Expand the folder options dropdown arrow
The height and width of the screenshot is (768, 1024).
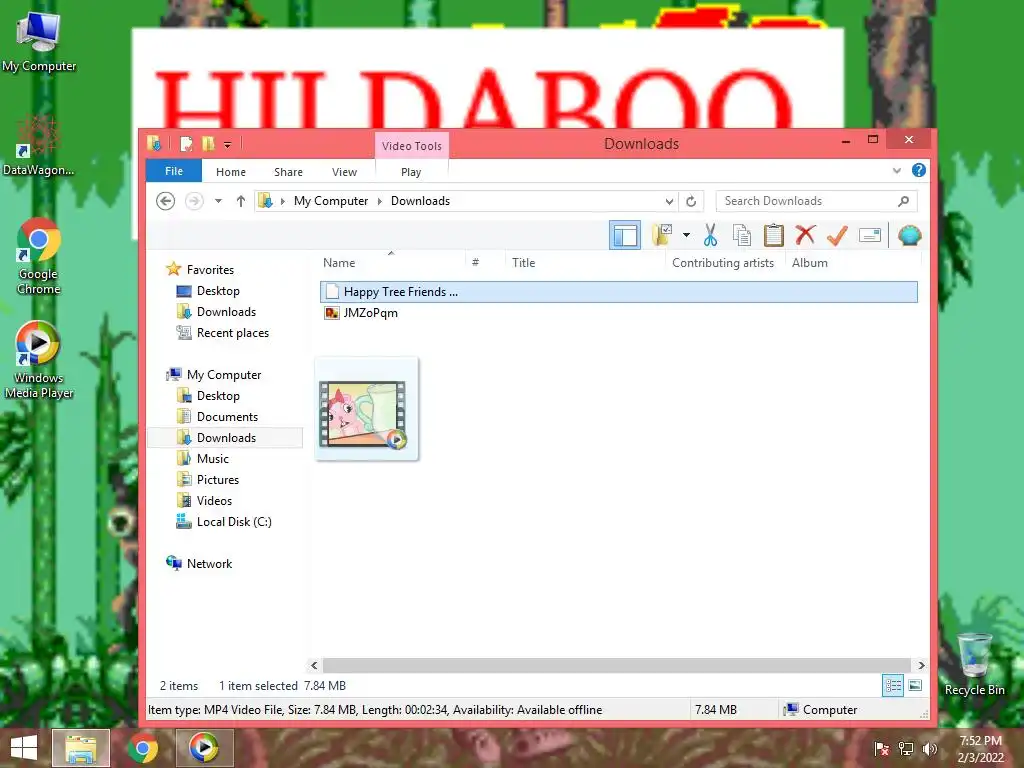pyautogui.click(x=686, y=235)
